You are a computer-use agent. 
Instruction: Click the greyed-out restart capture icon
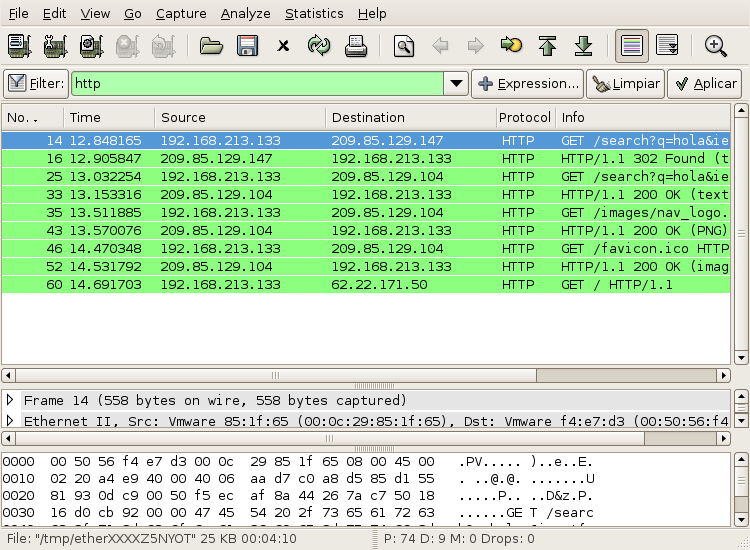163,46
